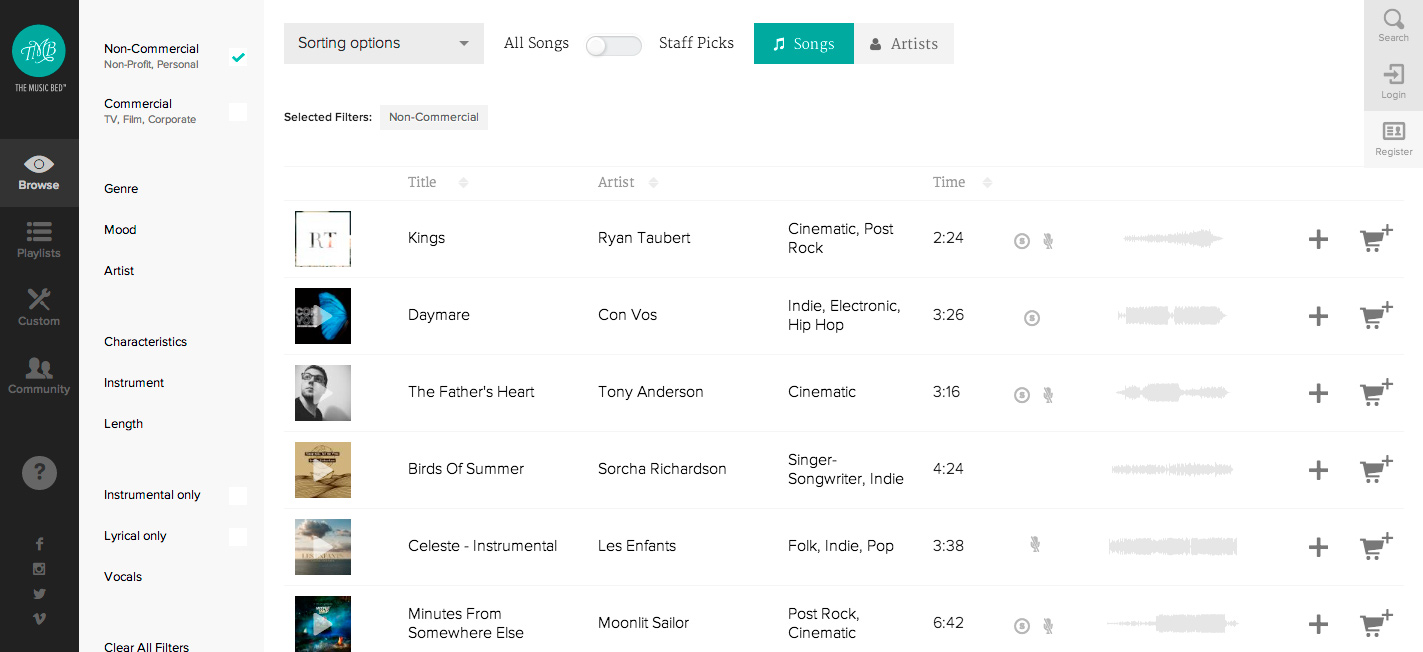Open the Twitter social icon
The height and width of the screenshot is (652, 1423).
tap(39, 593)
